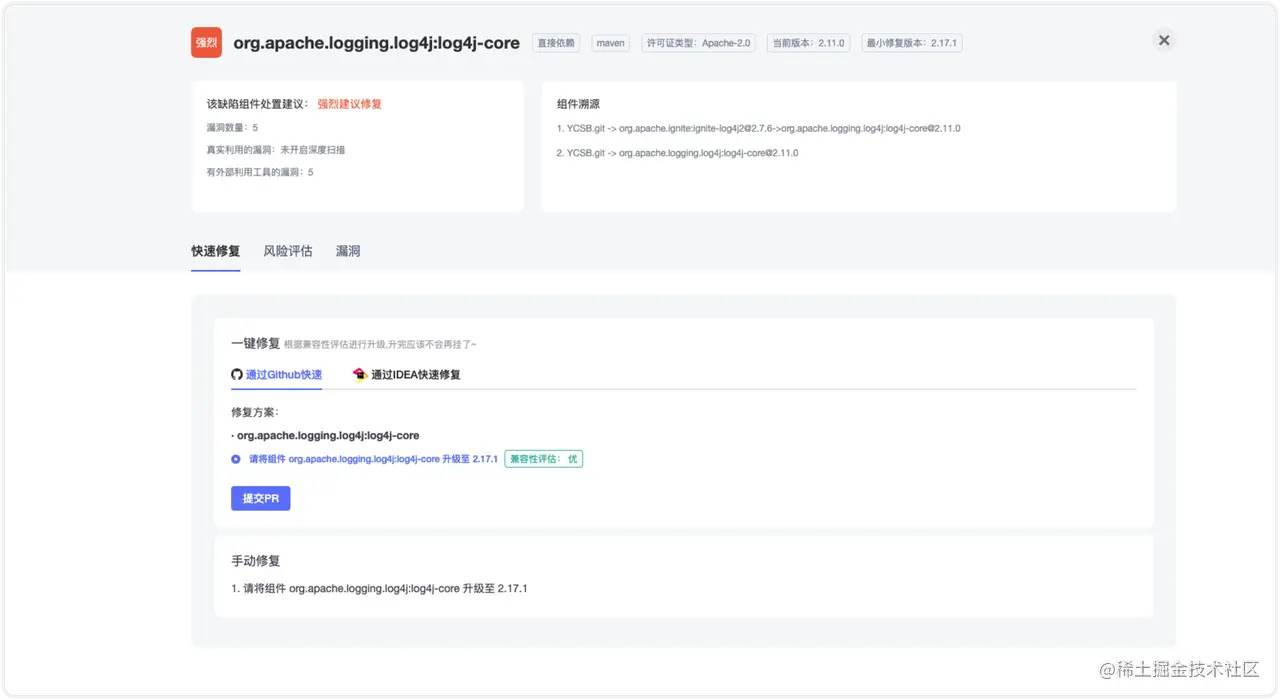Select the upgrade to 2.17.1 radio option
This screenshot has height=700, width=1280.
236,459
